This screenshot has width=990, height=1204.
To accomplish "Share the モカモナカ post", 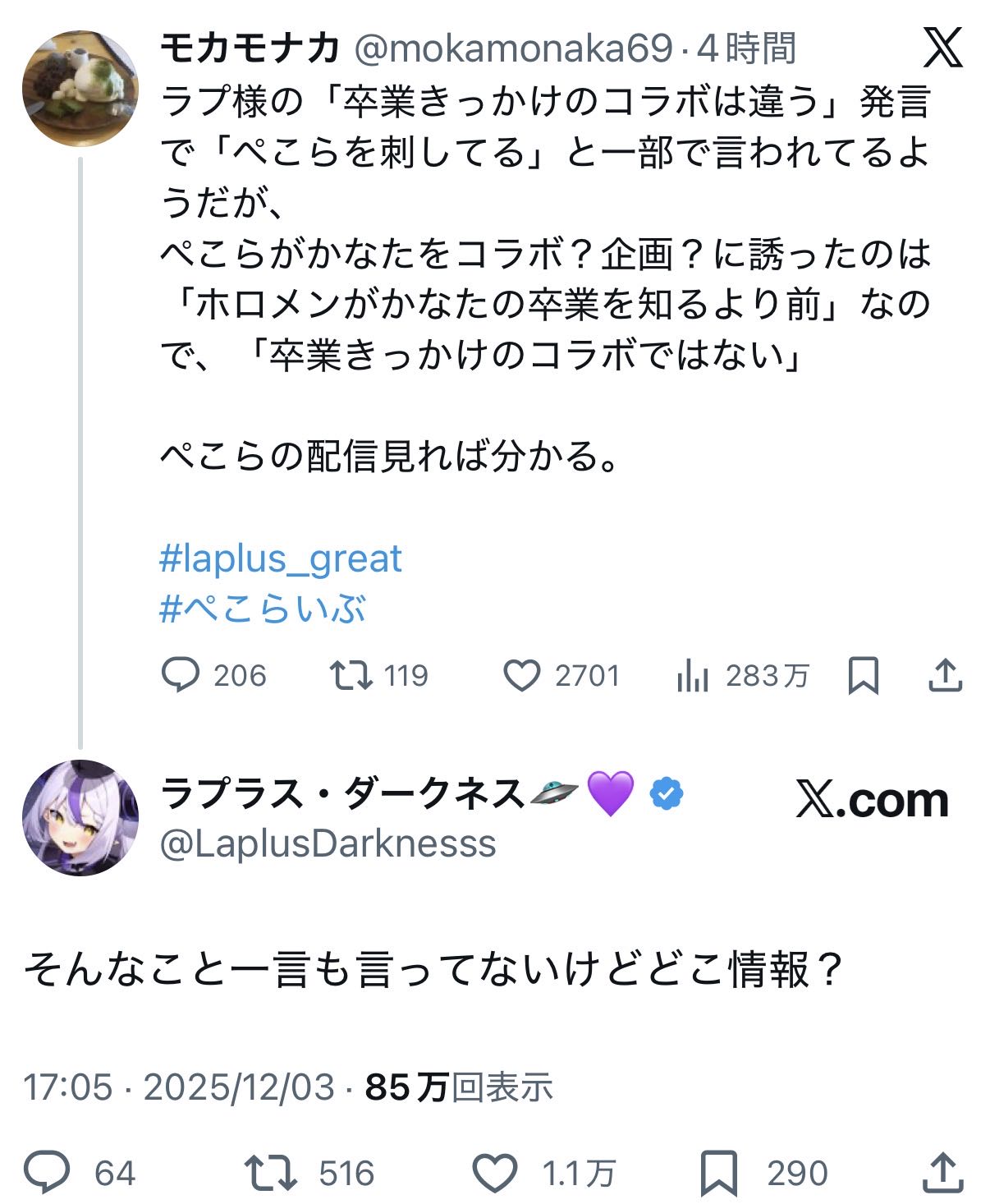I will click(x=945, y=675).
